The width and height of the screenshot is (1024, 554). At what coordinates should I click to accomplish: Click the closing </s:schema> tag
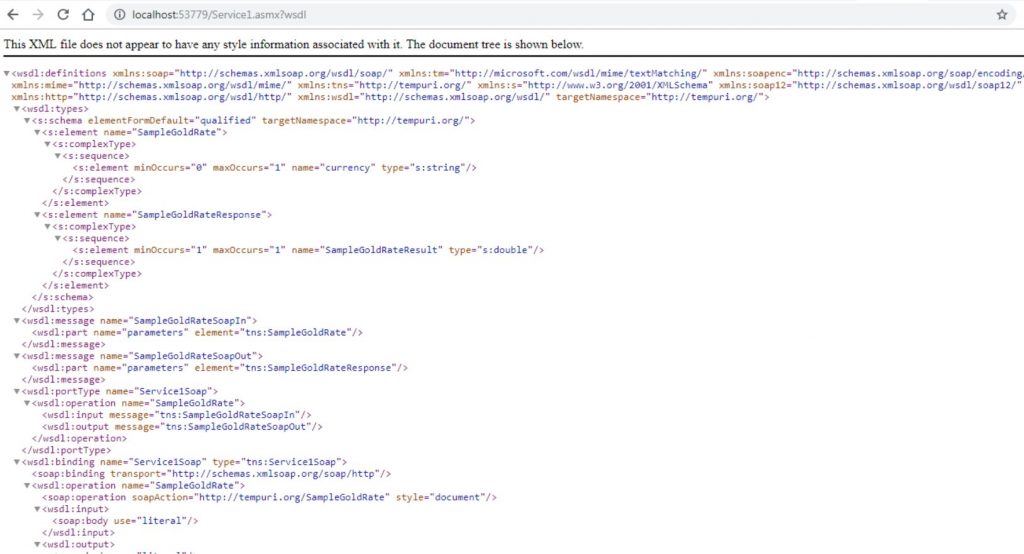point(63,297)
